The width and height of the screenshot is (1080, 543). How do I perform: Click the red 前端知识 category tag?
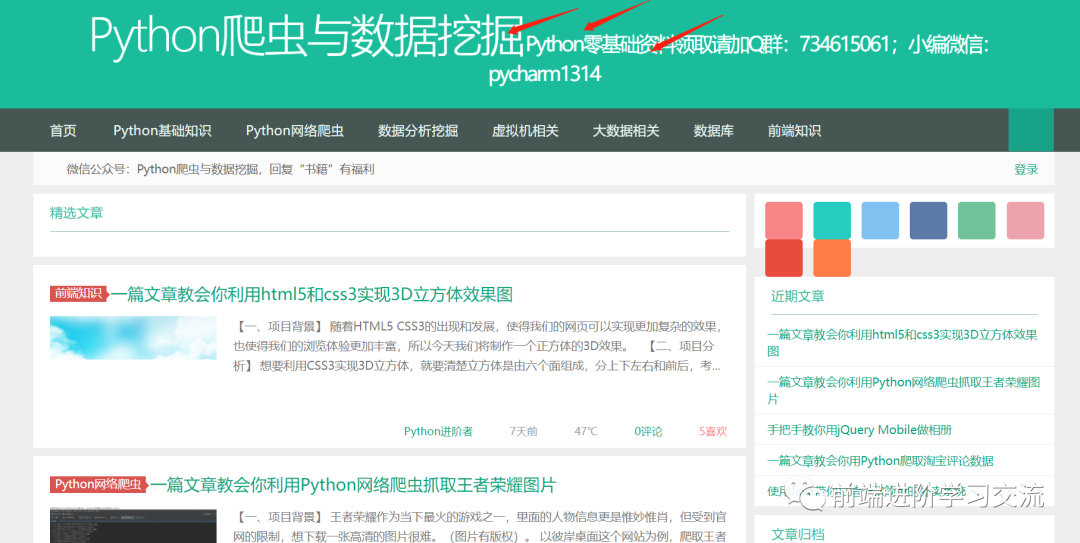[x=79, y=294]
